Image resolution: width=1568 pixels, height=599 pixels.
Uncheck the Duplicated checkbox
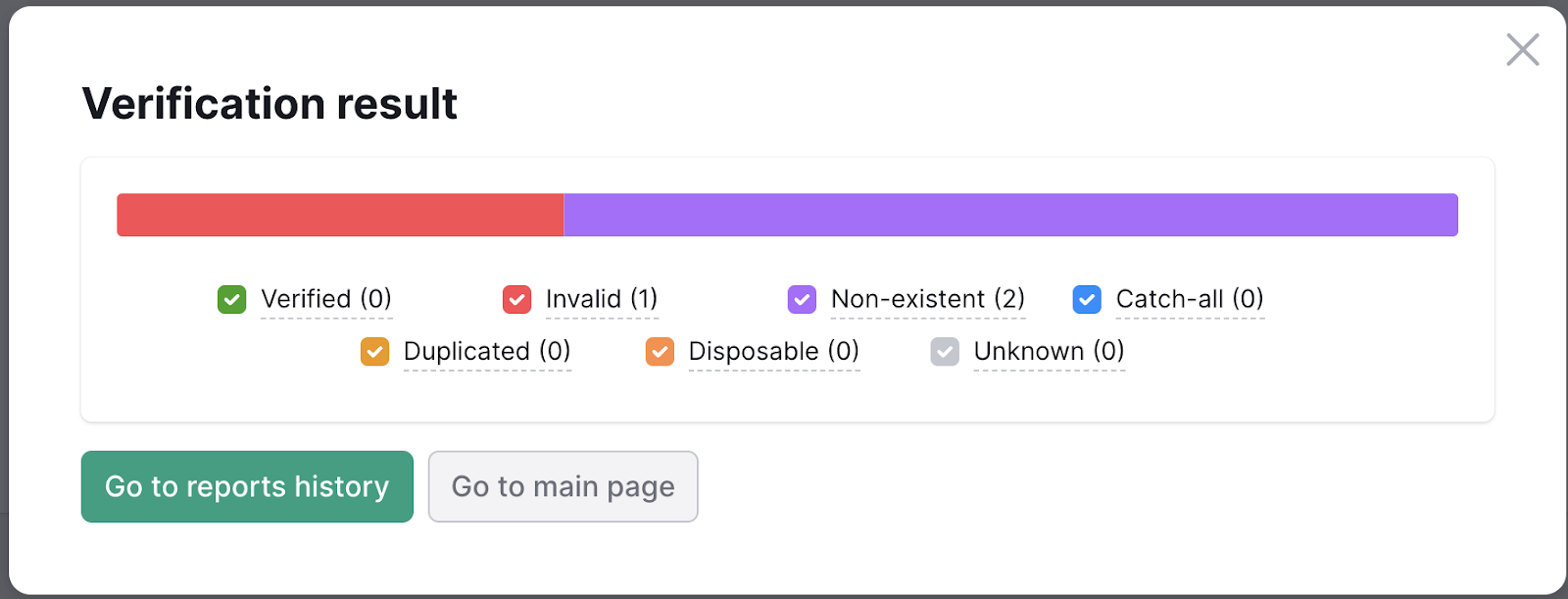pos(374,351)
